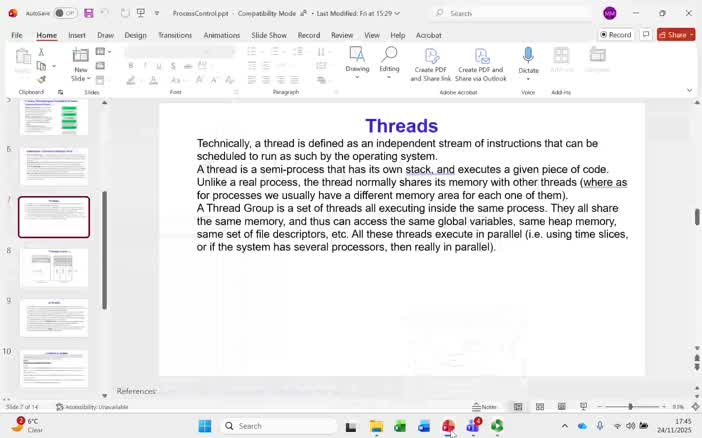Fit slide to current window icon
This screenshot has width=702, height=438.
(x=695, y=407)
